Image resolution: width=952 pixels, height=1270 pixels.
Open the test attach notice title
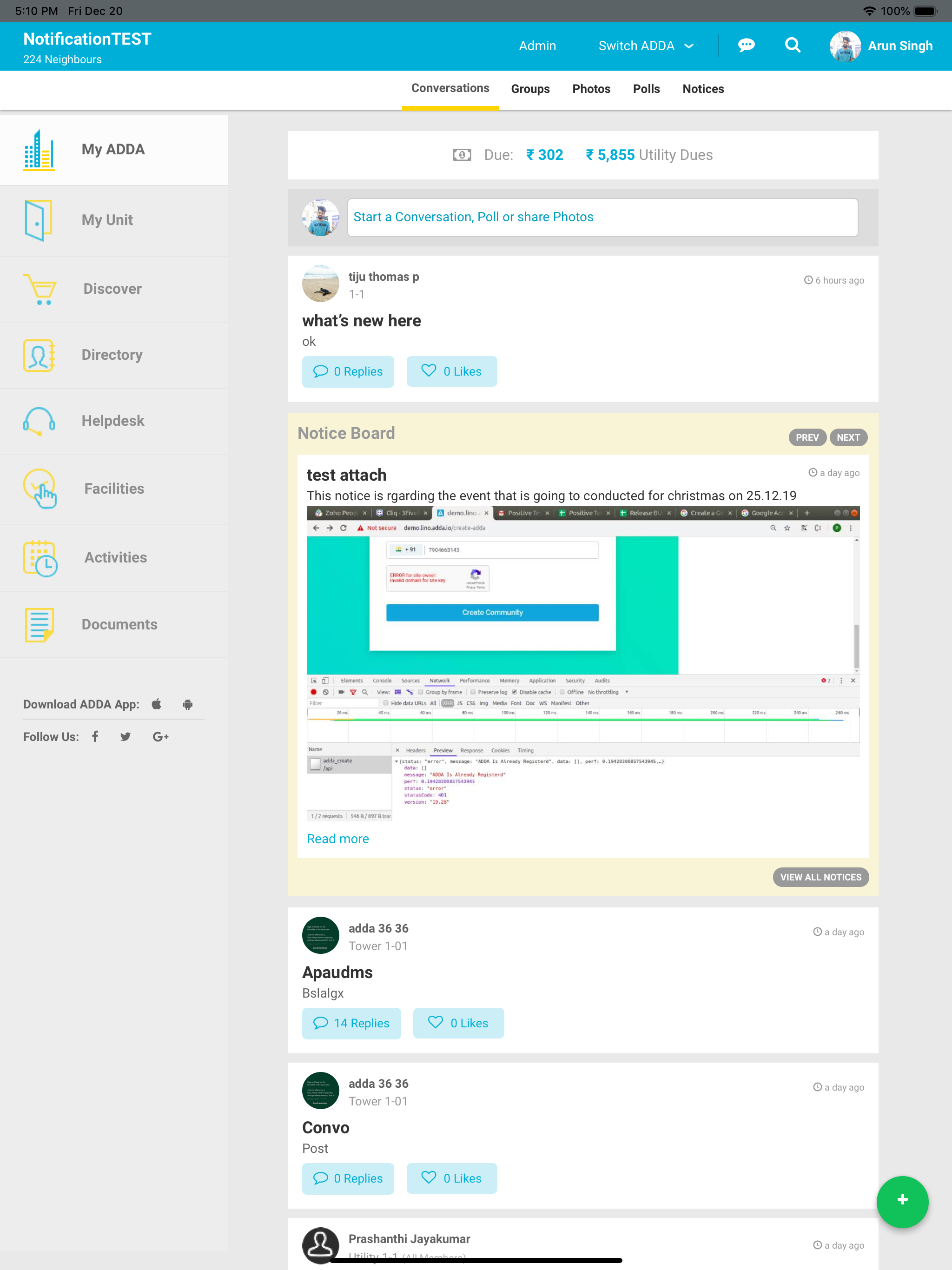click(x=346, y=475)
